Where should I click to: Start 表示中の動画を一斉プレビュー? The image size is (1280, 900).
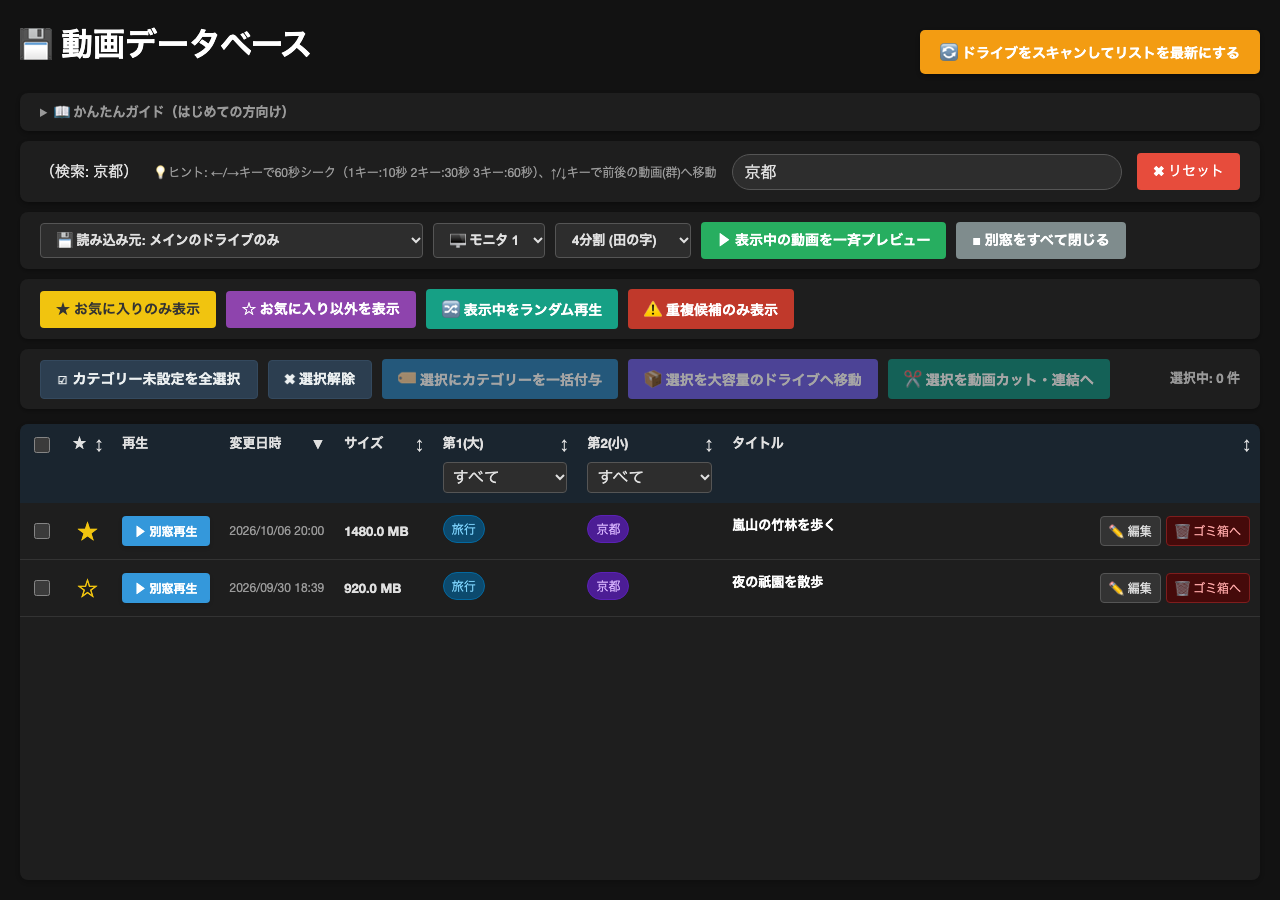[x=824, y=240]
